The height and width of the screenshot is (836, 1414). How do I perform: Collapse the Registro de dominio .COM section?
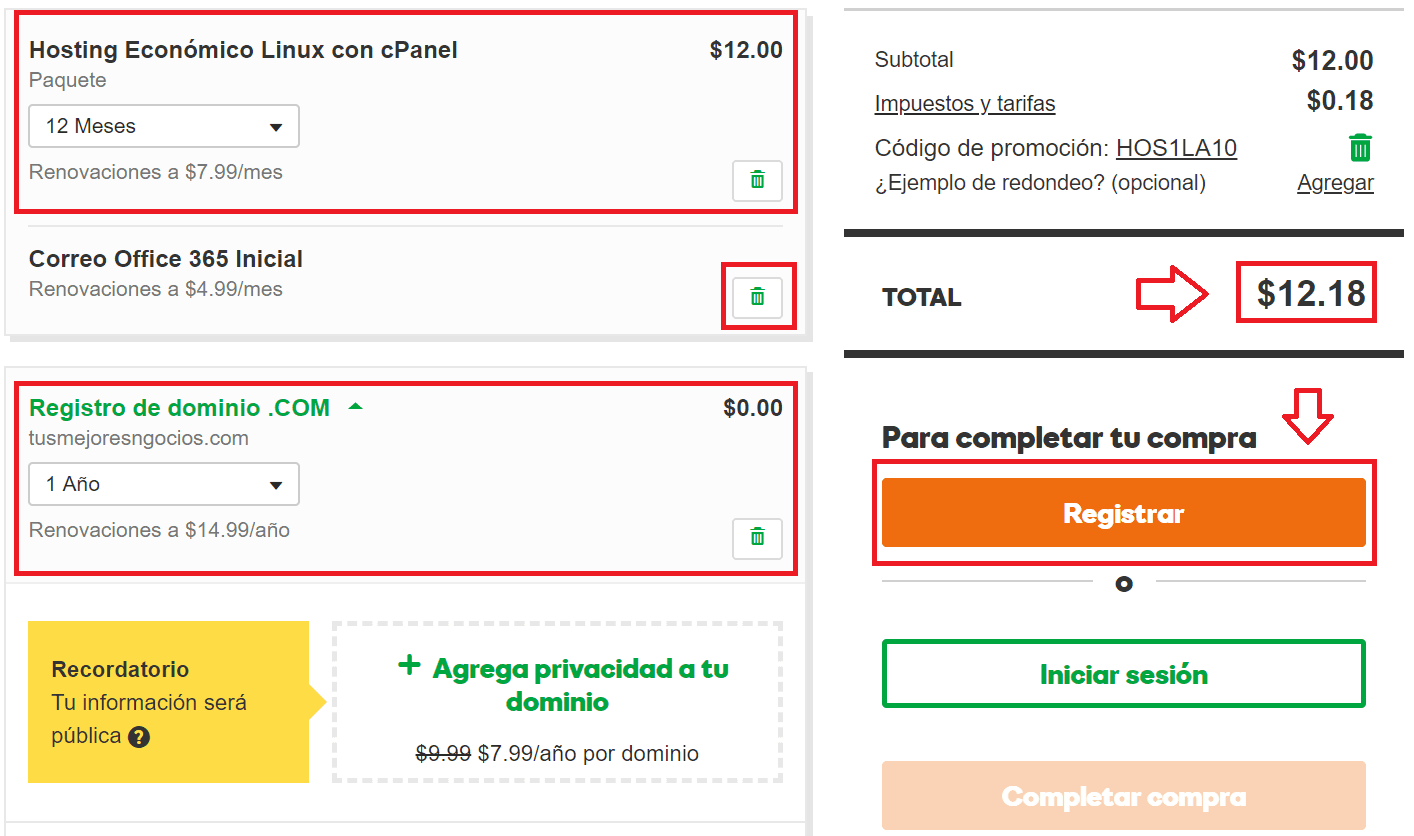(x=355, y=407)
